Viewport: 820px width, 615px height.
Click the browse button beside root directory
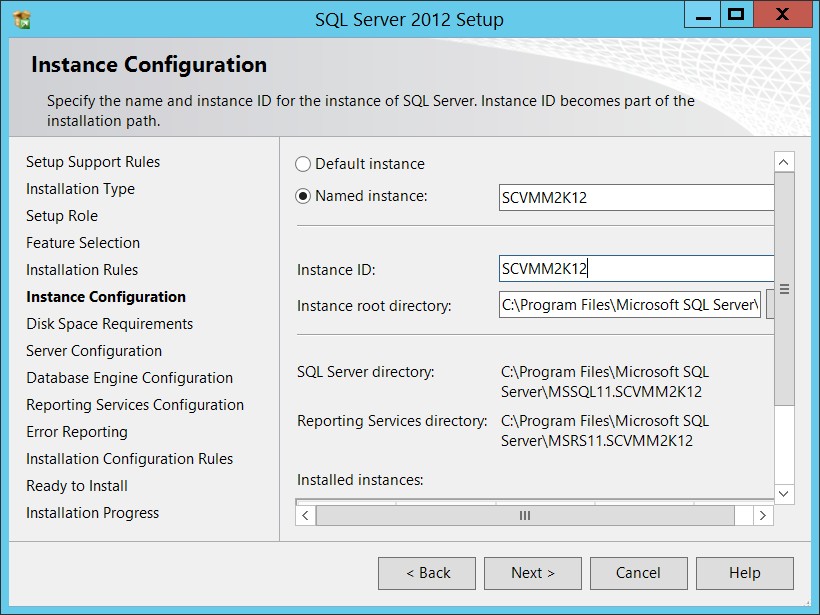click(x=770, y=305)
